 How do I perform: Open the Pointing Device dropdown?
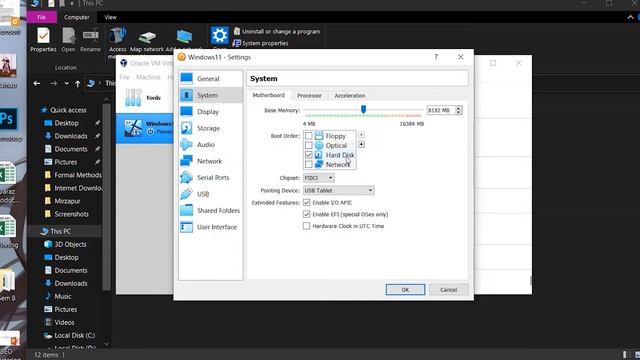point(338,190)
